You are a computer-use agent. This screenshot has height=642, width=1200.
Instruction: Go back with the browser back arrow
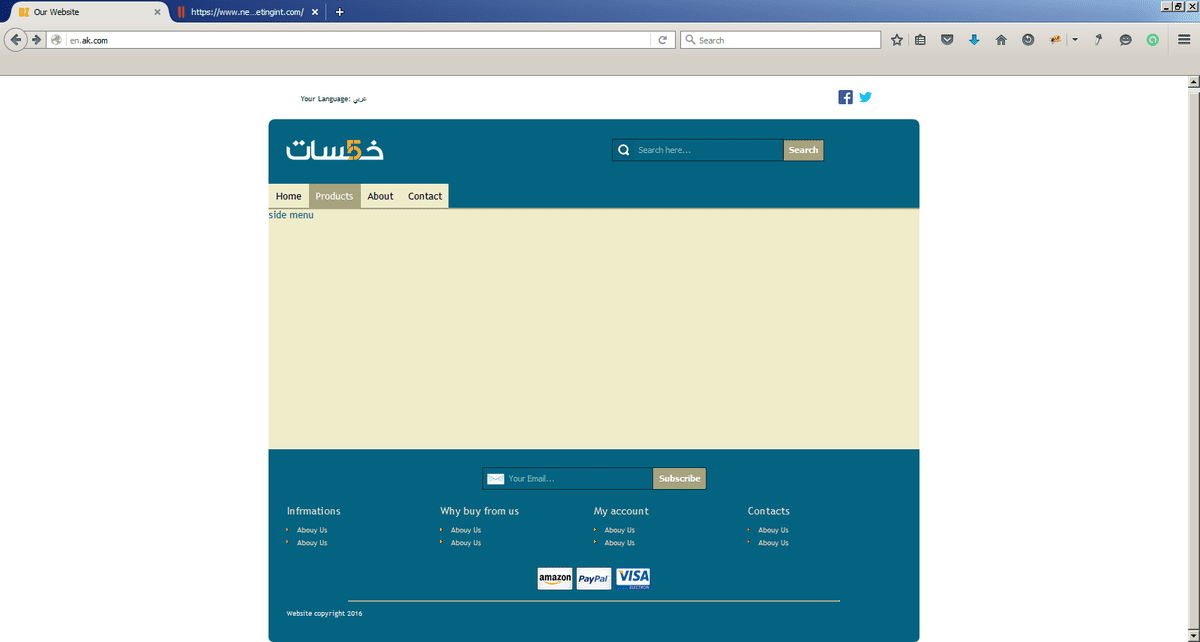tap(16, 40)
